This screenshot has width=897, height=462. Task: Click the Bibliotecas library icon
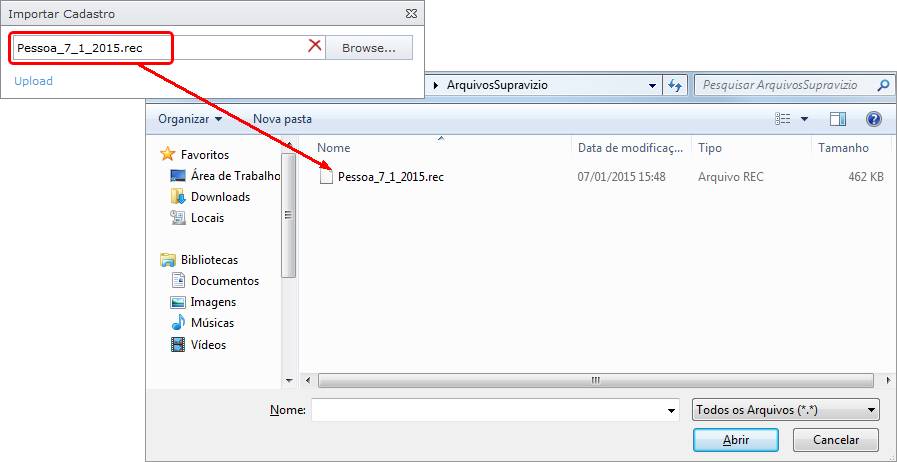168,260
